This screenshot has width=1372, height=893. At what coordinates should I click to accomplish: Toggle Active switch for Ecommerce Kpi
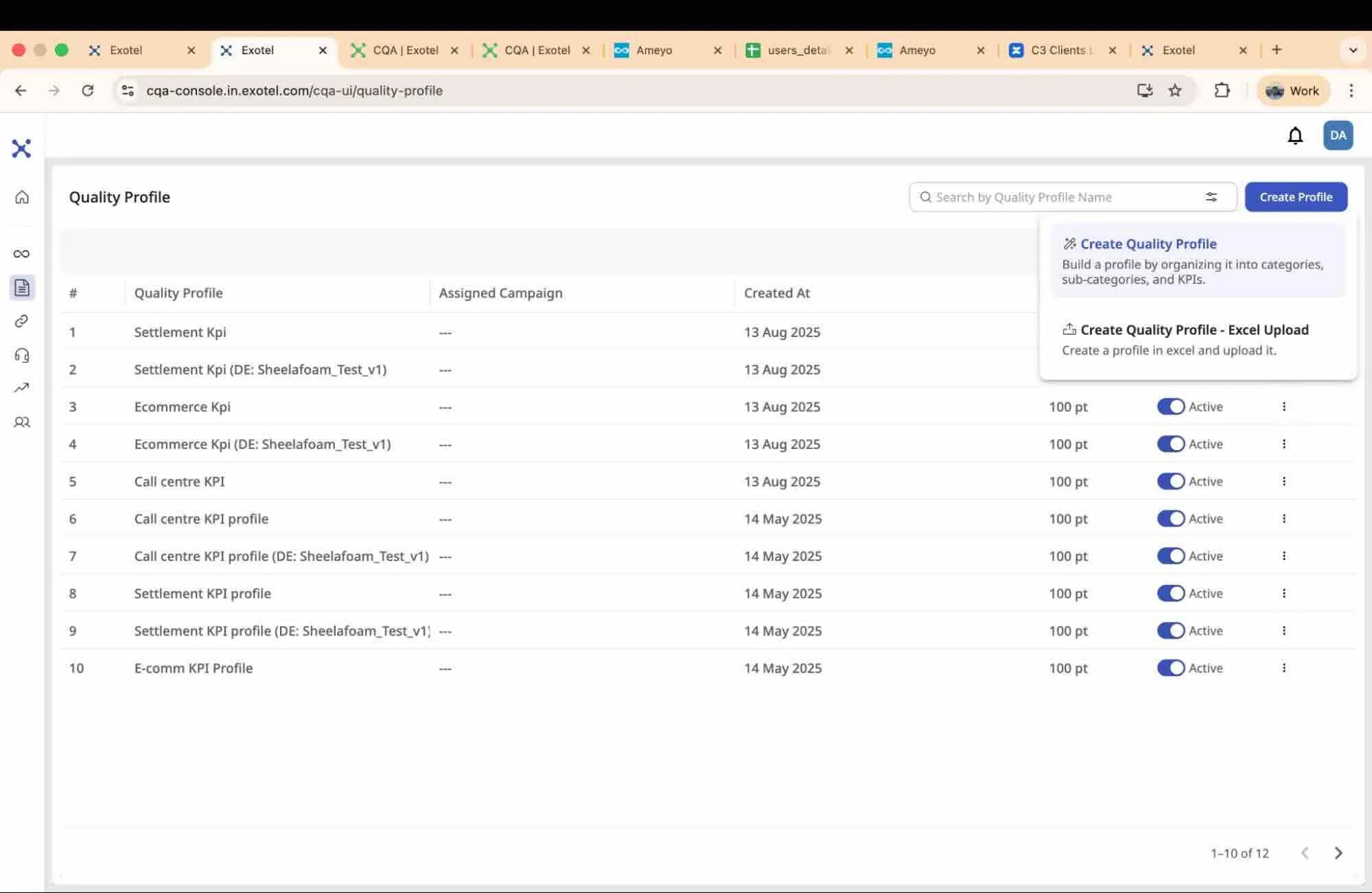1171,406
